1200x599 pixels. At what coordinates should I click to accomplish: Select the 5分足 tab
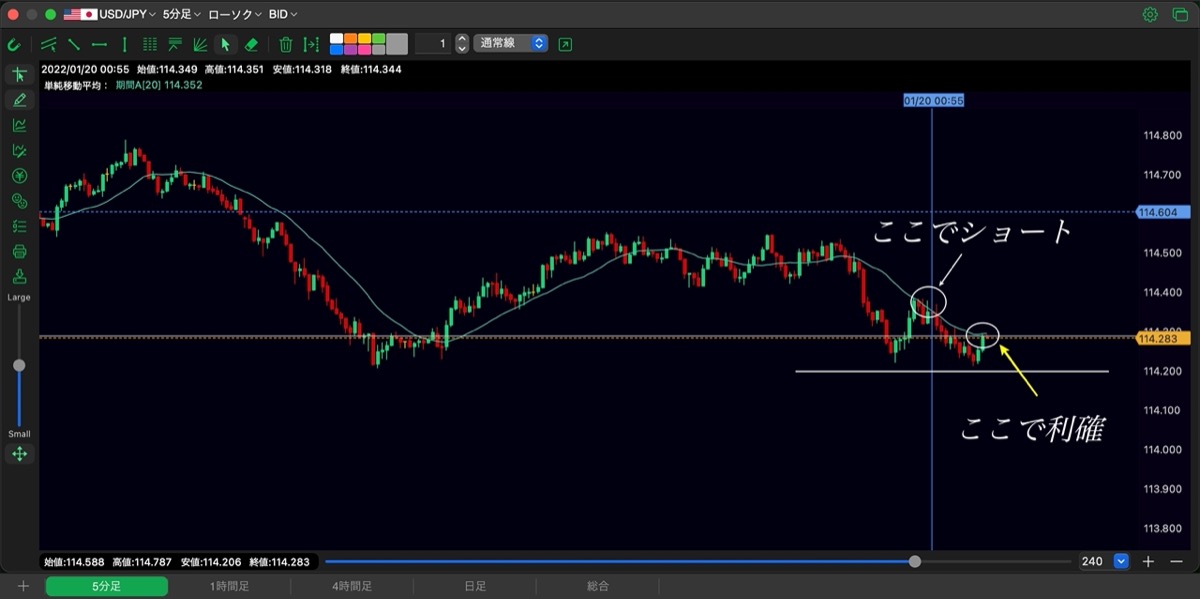[x=106, y=586]
